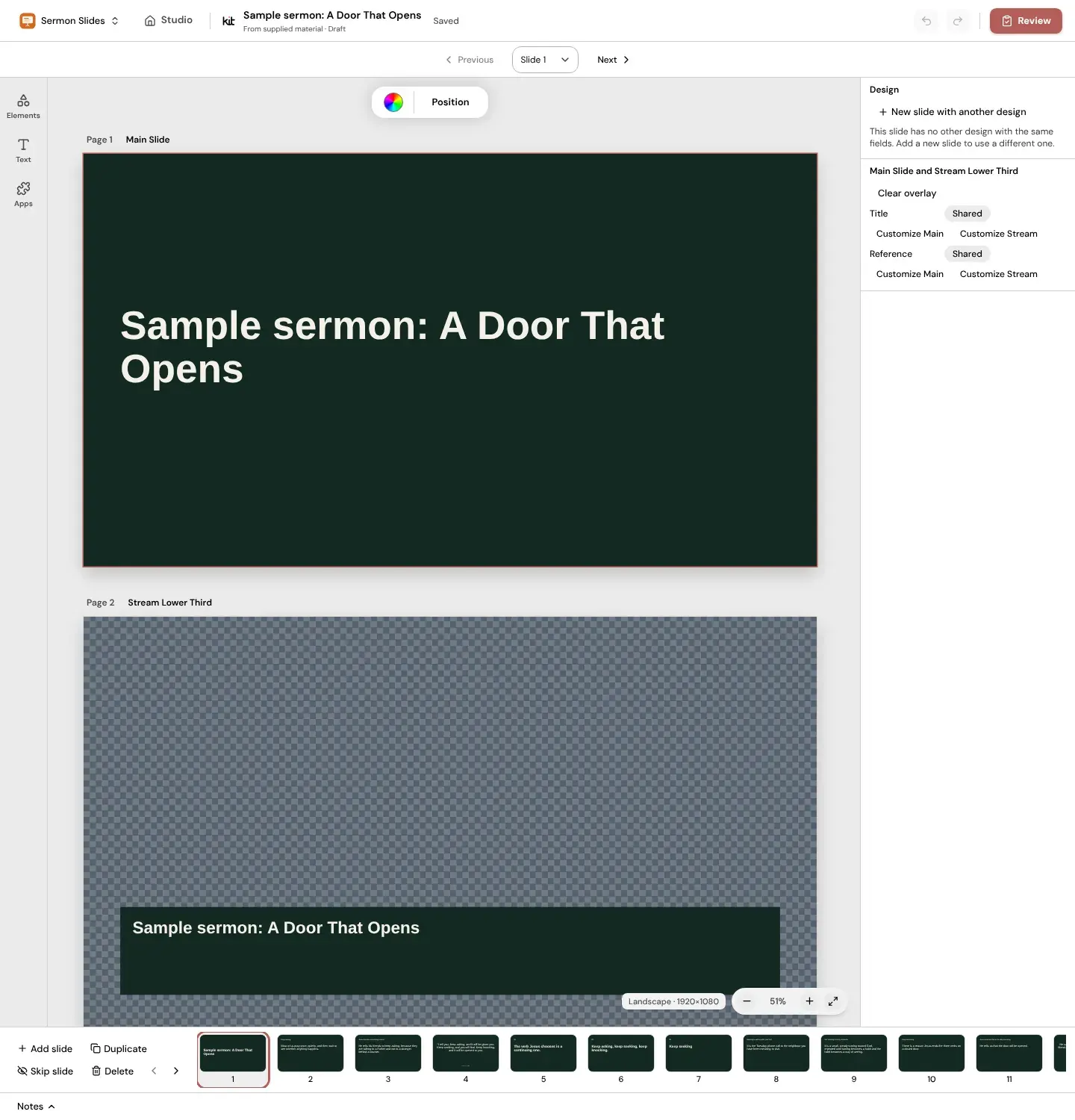Click Clear overlay
Image resolution: width=1075 pixels, height=1120 pixels.
[x=907, y=193]
